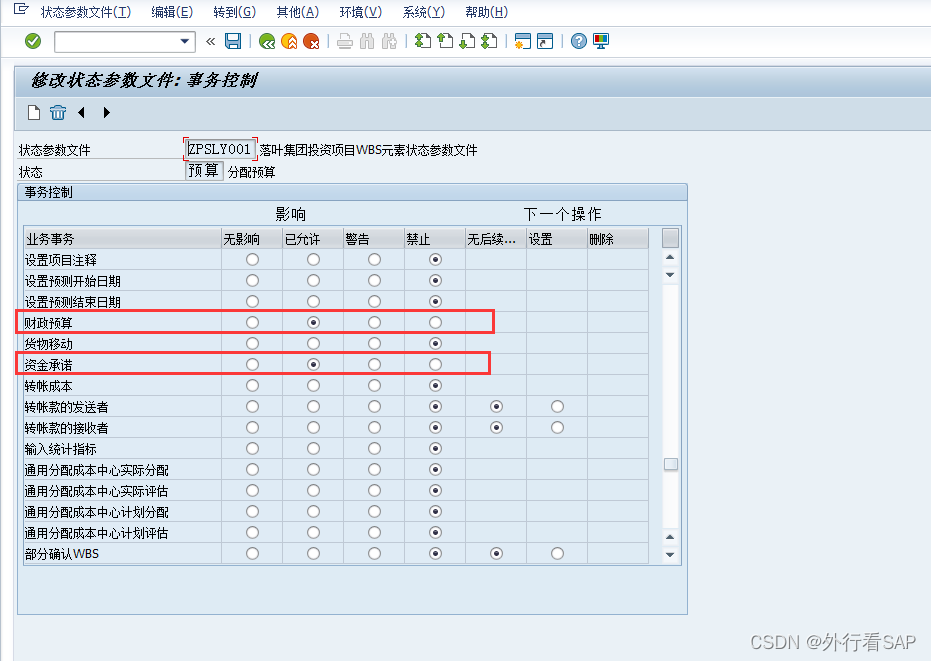Click the Create New Session icon
931x661 pixels.
click(x=522, y=41)
